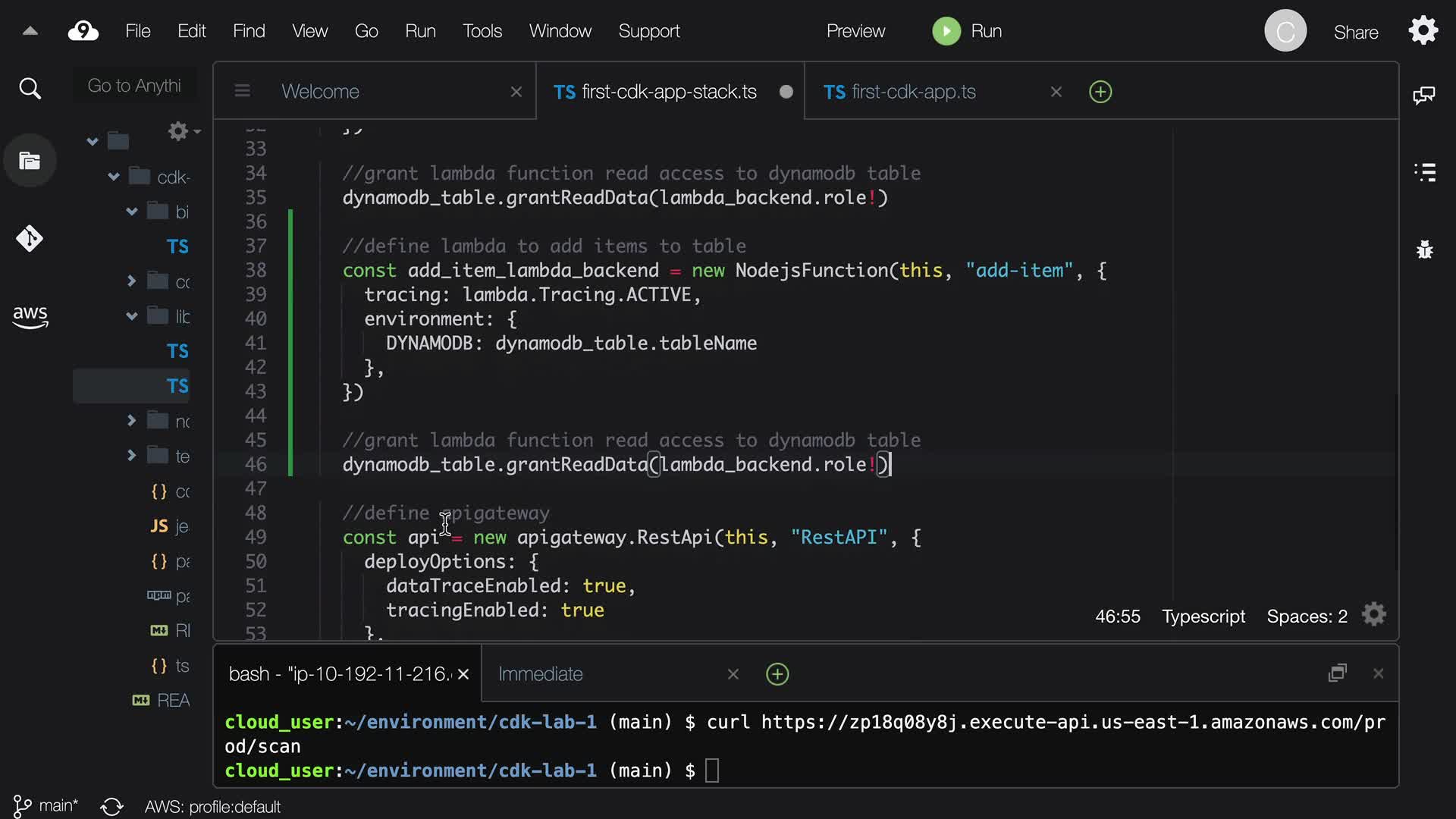Open the Outline list icon

point(1424,172)
